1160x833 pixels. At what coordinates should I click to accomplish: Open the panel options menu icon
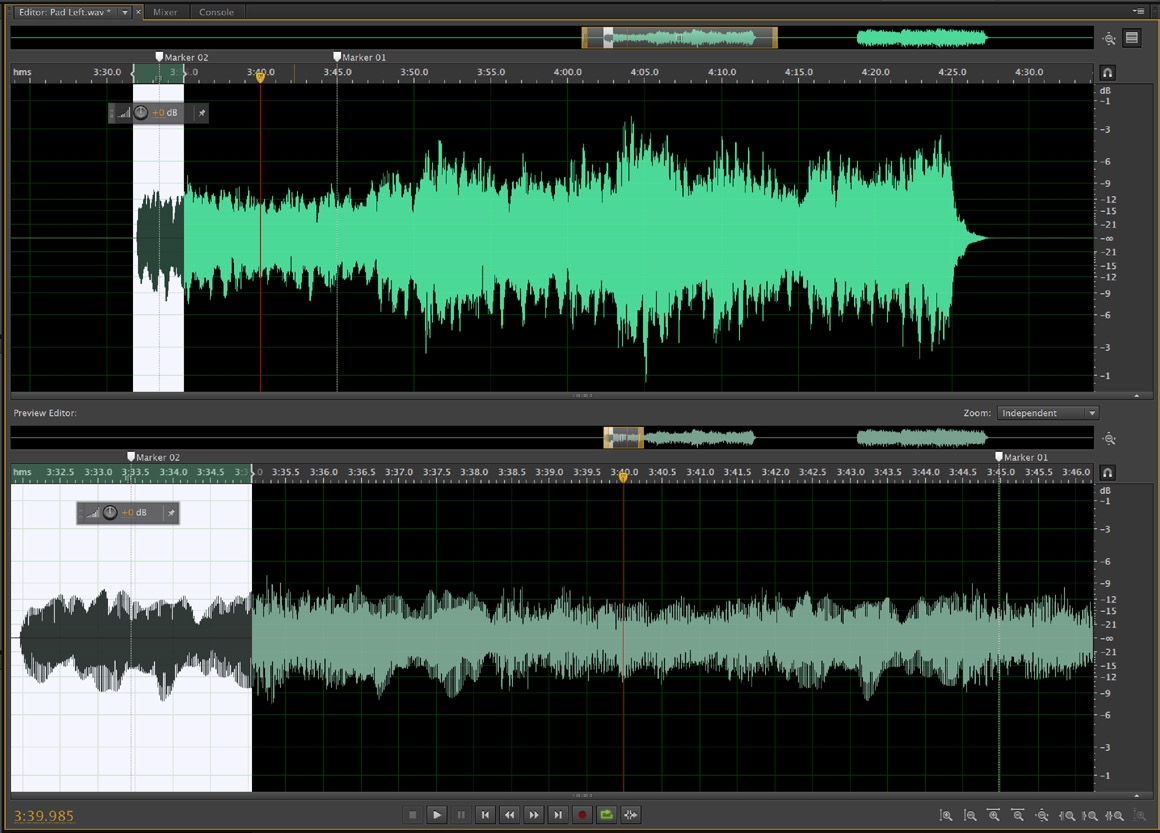[x=1138, y=11]
